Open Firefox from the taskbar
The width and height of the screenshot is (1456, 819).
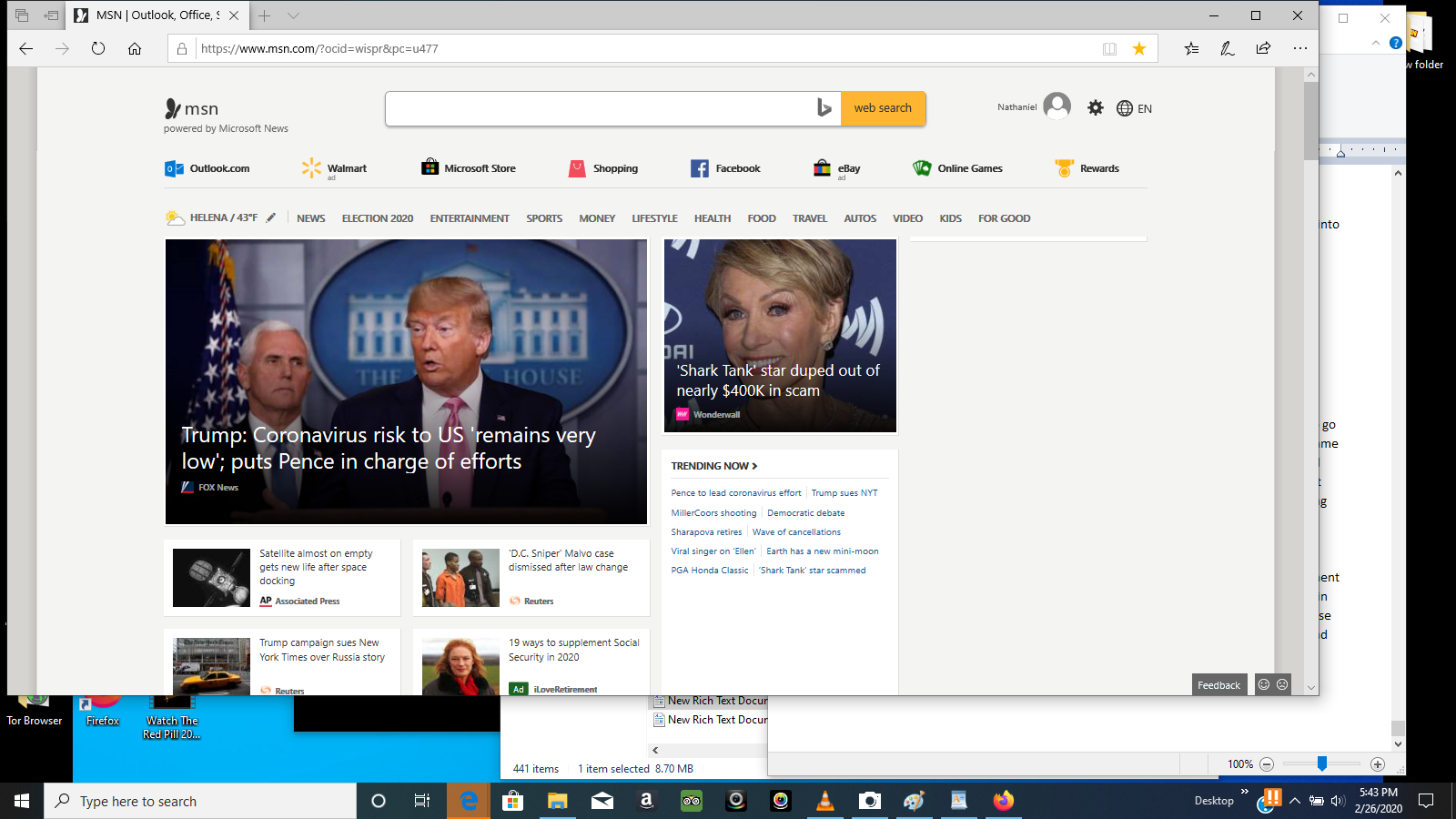tap(1003, 801)
